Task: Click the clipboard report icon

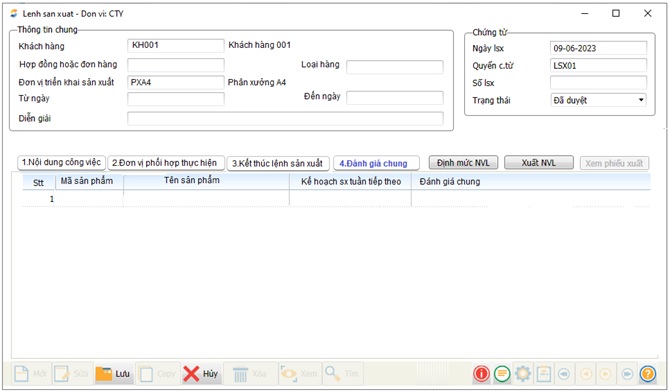Action: 544,374
